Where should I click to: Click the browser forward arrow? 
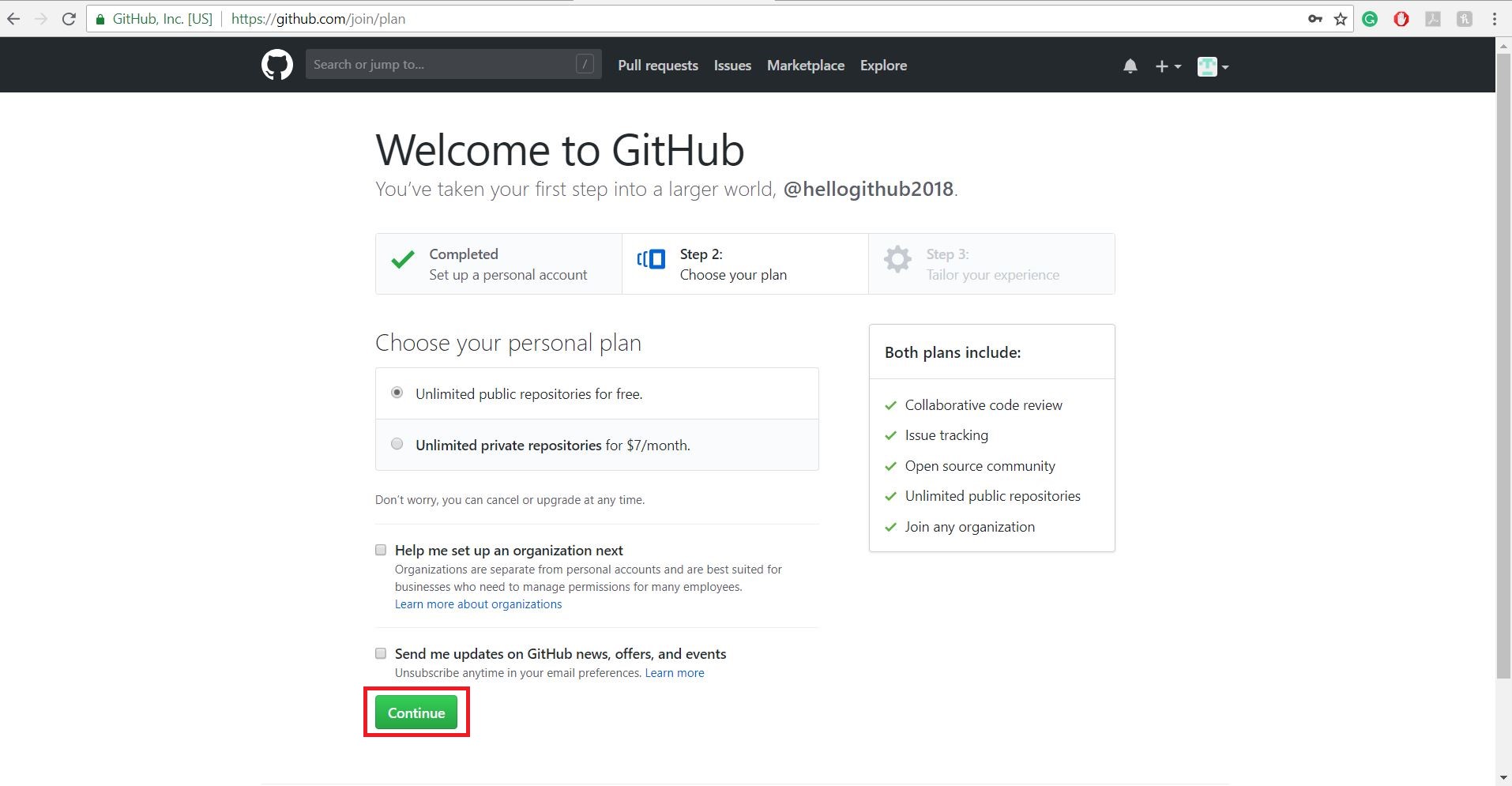tap(41, 19)
